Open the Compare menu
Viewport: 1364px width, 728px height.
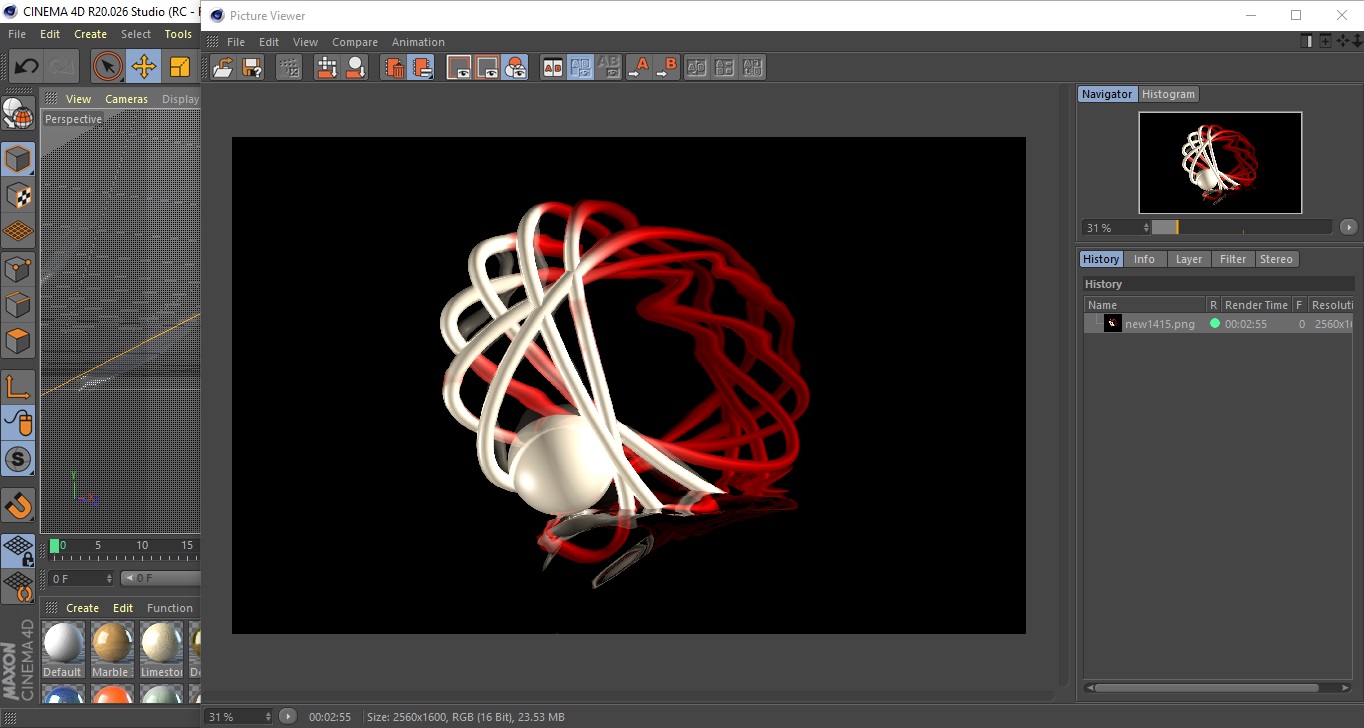pos(354,42)
